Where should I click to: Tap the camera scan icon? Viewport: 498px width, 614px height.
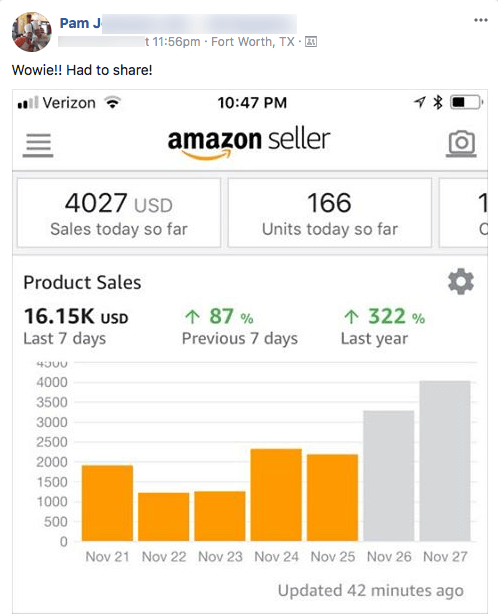pyautogui.click(x=461, y=144)
